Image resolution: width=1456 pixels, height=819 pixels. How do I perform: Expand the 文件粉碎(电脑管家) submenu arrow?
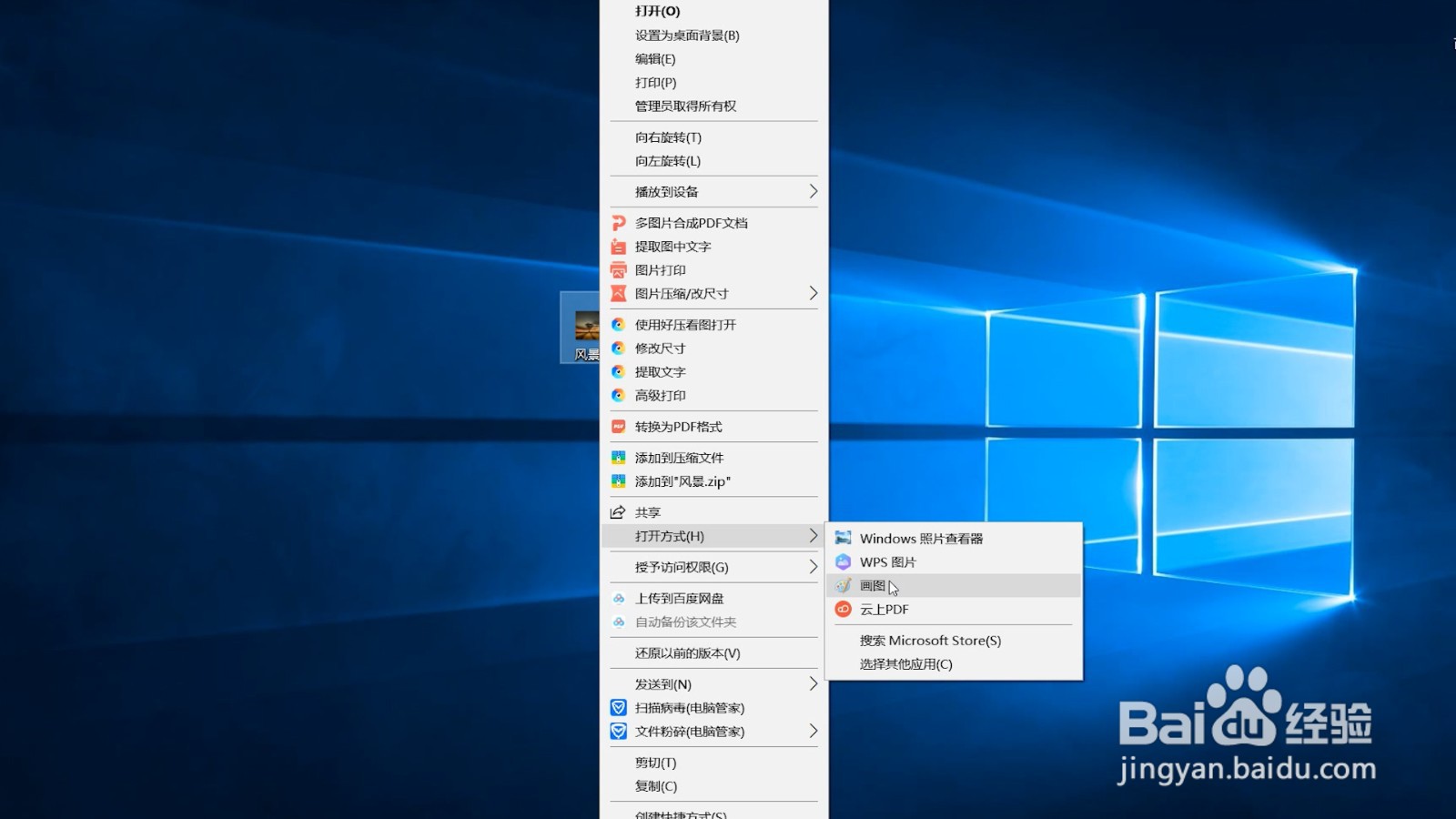pos(813,732)
